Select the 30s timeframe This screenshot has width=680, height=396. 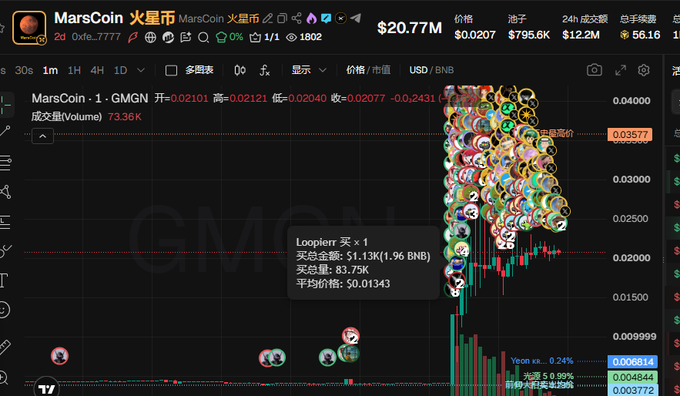[24, 70]
